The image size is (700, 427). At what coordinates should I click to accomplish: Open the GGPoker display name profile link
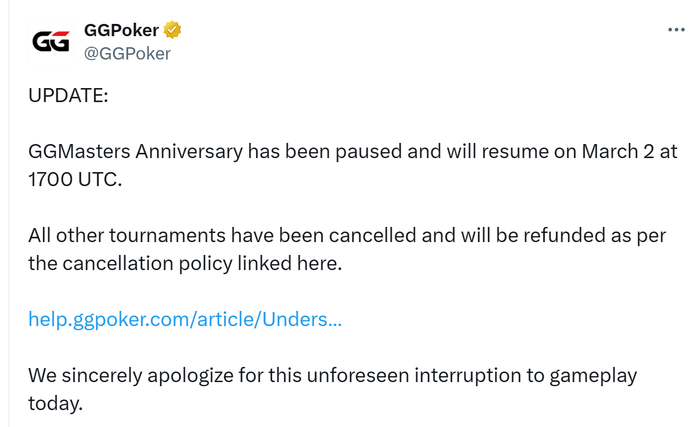click(x=121, y=30)
